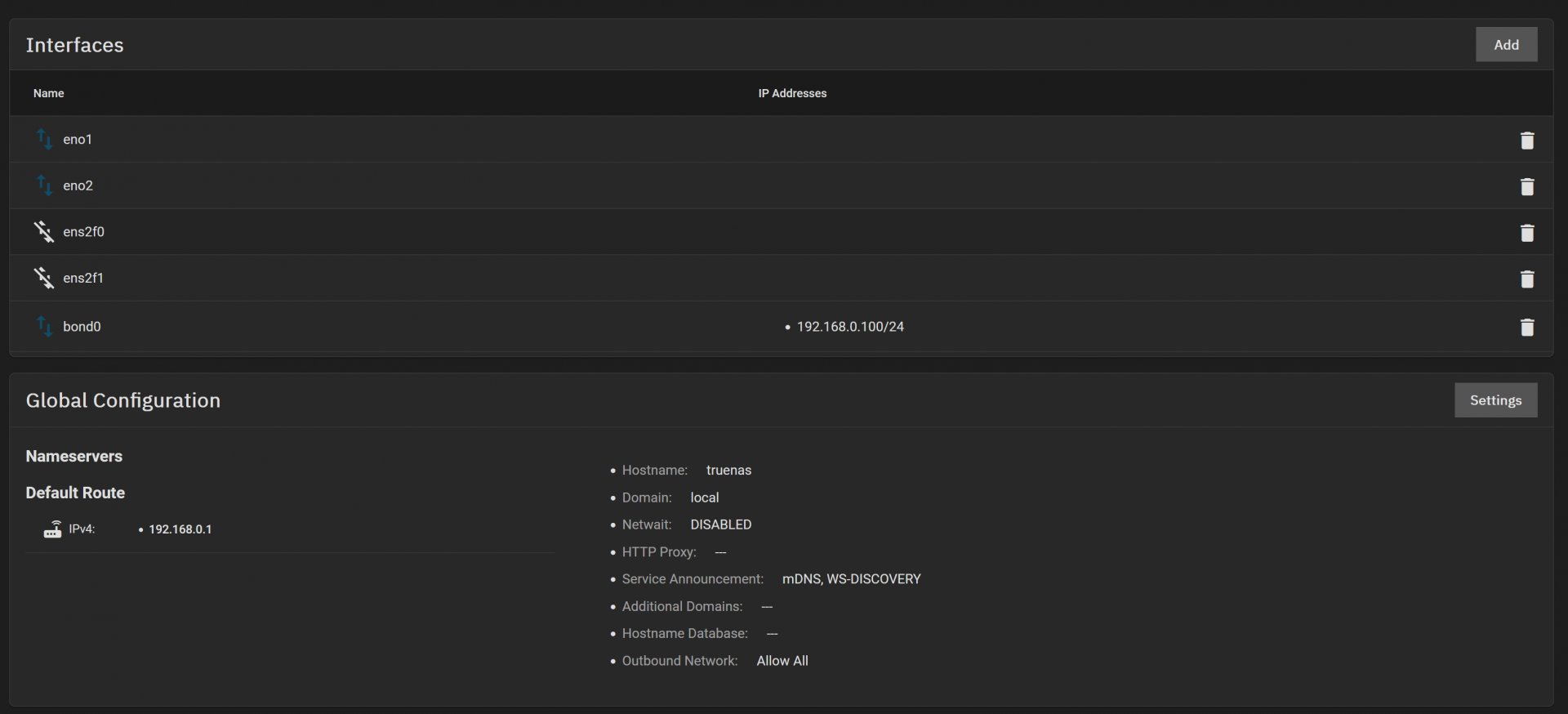
Task: Select the ens2f1 interface name
Action: (83, 279)
